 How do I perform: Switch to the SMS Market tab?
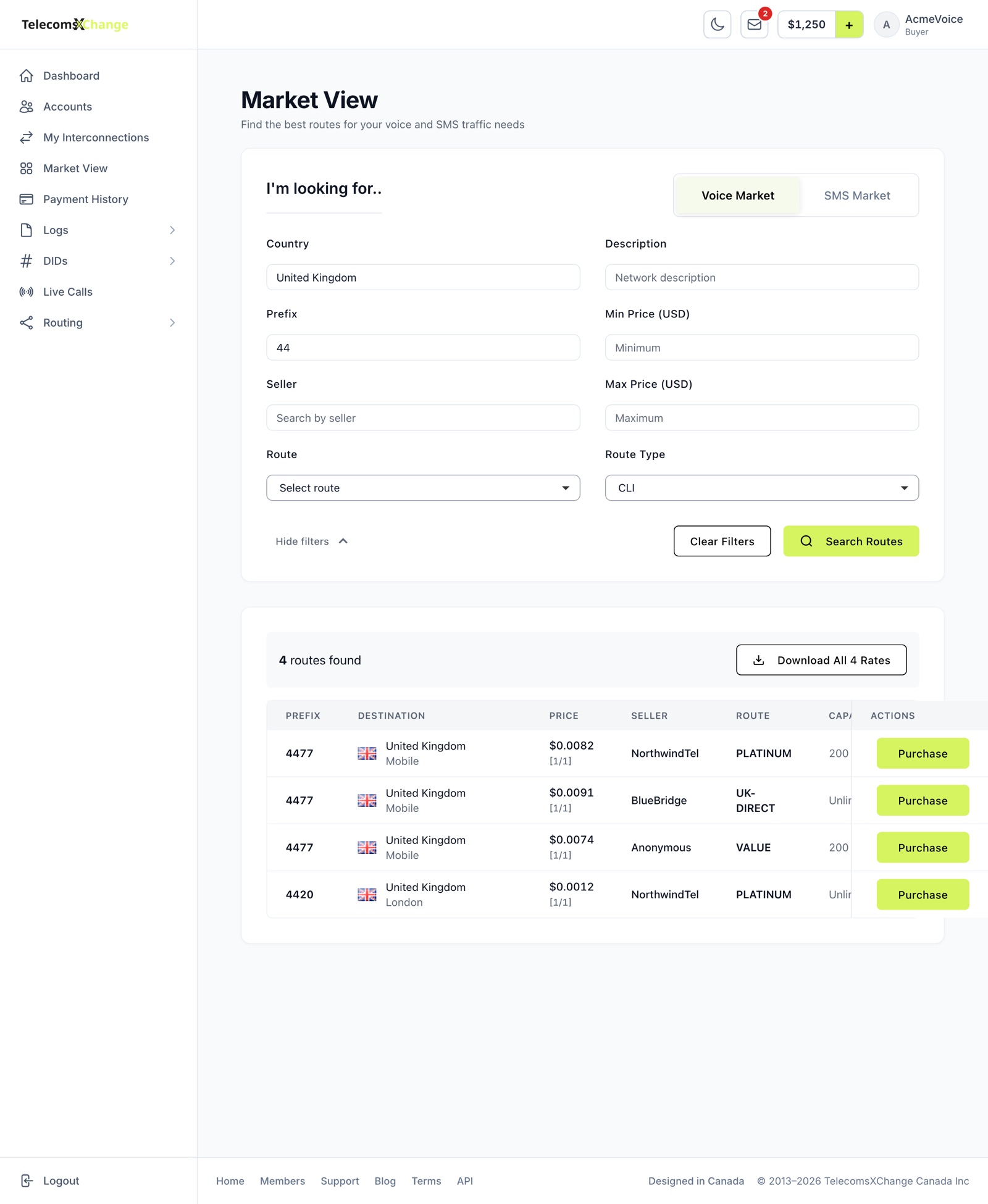857,196
